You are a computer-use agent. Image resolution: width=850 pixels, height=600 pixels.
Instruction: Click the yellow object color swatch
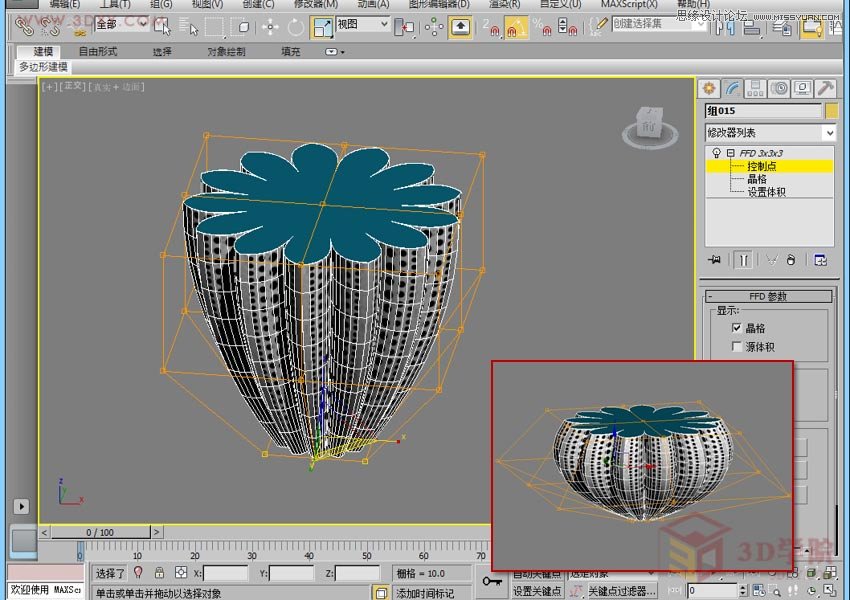832,111
